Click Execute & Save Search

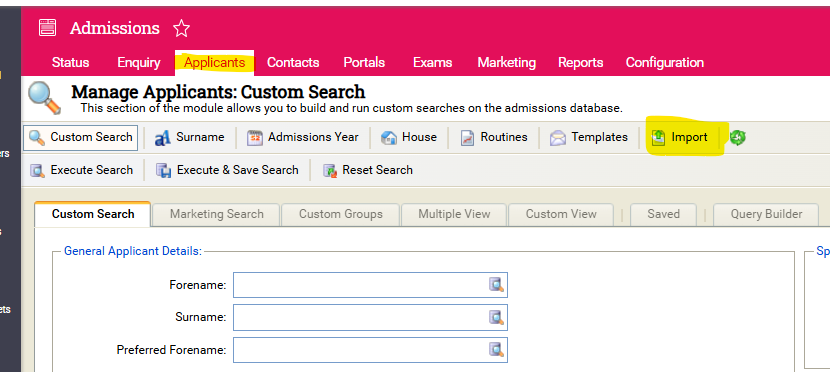click(228, 170)
